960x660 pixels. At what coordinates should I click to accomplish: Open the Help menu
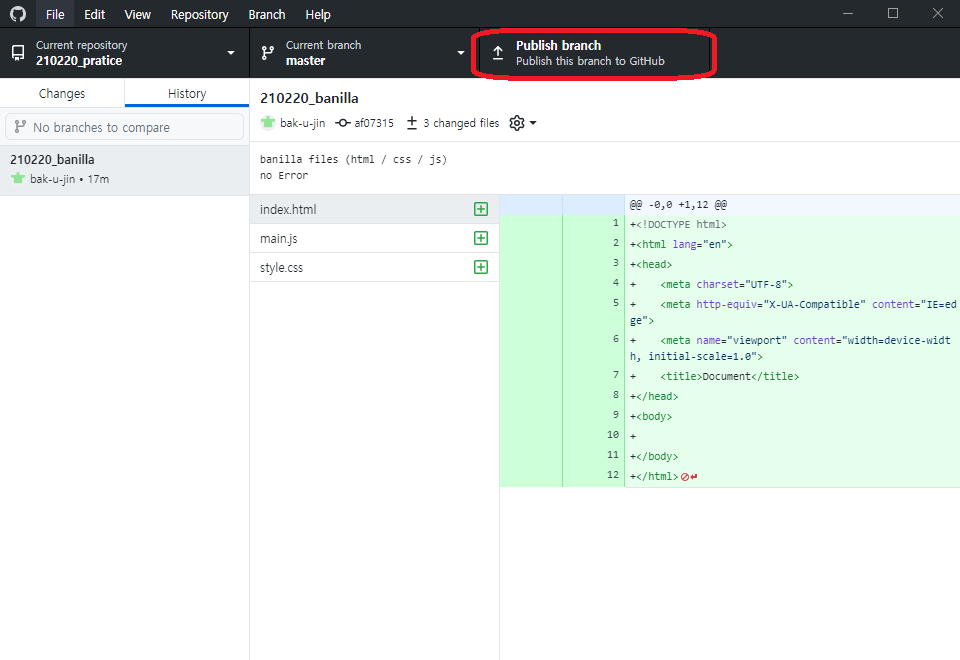click(318, 15)
